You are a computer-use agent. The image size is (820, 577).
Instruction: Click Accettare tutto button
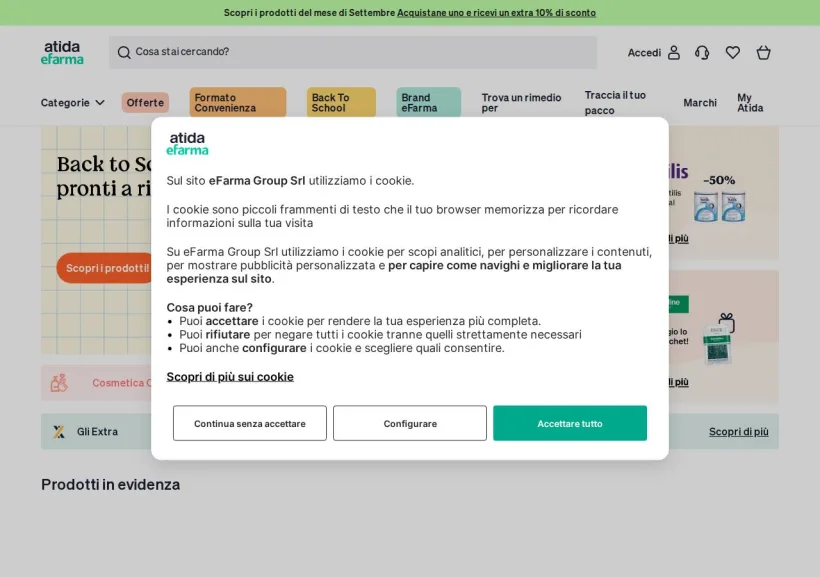tap(570, 423)
